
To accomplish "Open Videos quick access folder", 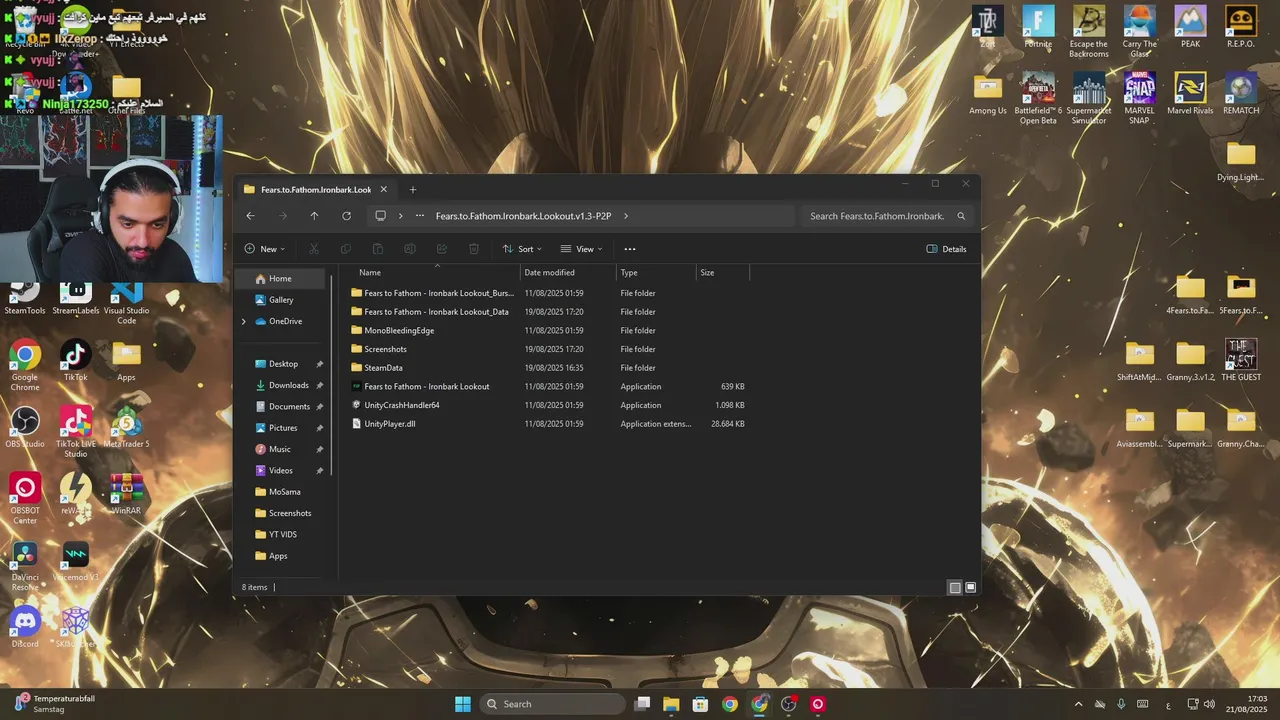I will (280, 471).
